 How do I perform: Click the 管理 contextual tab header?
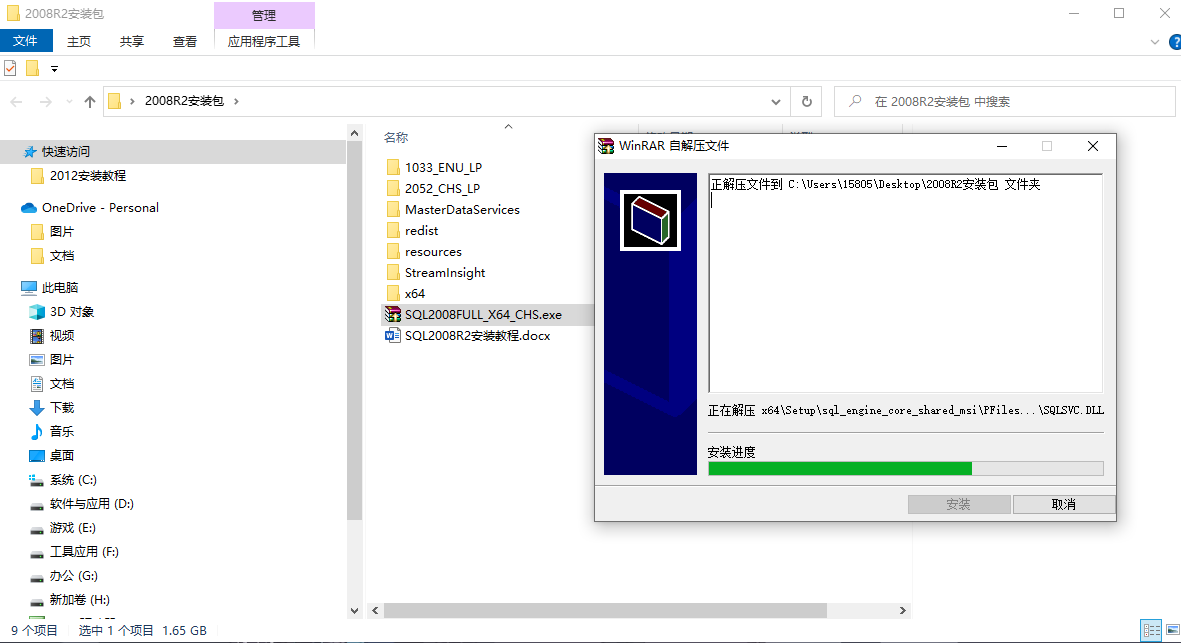[264, 15]
